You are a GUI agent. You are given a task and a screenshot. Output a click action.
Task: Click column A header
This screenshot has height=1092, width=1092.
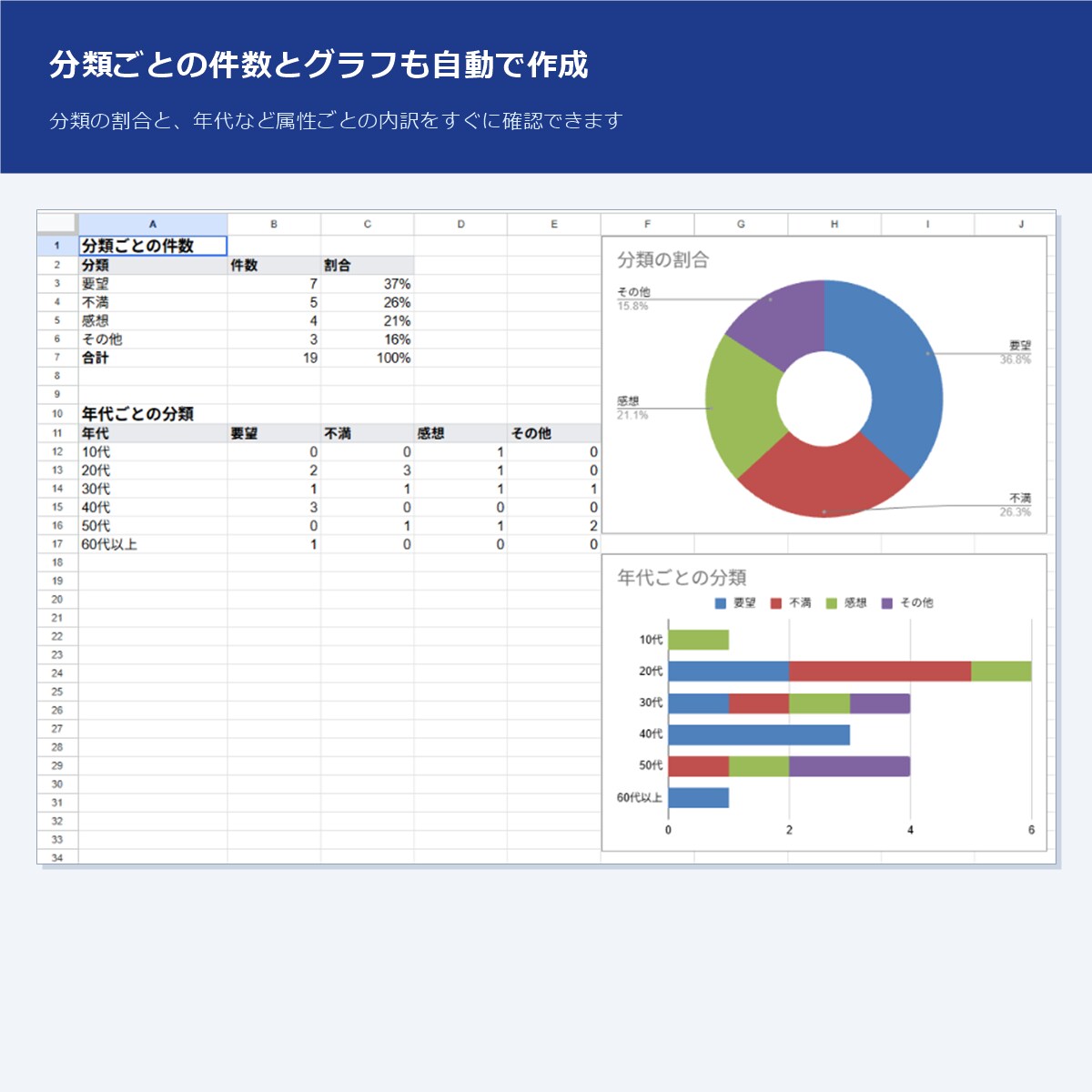[153, 224]
